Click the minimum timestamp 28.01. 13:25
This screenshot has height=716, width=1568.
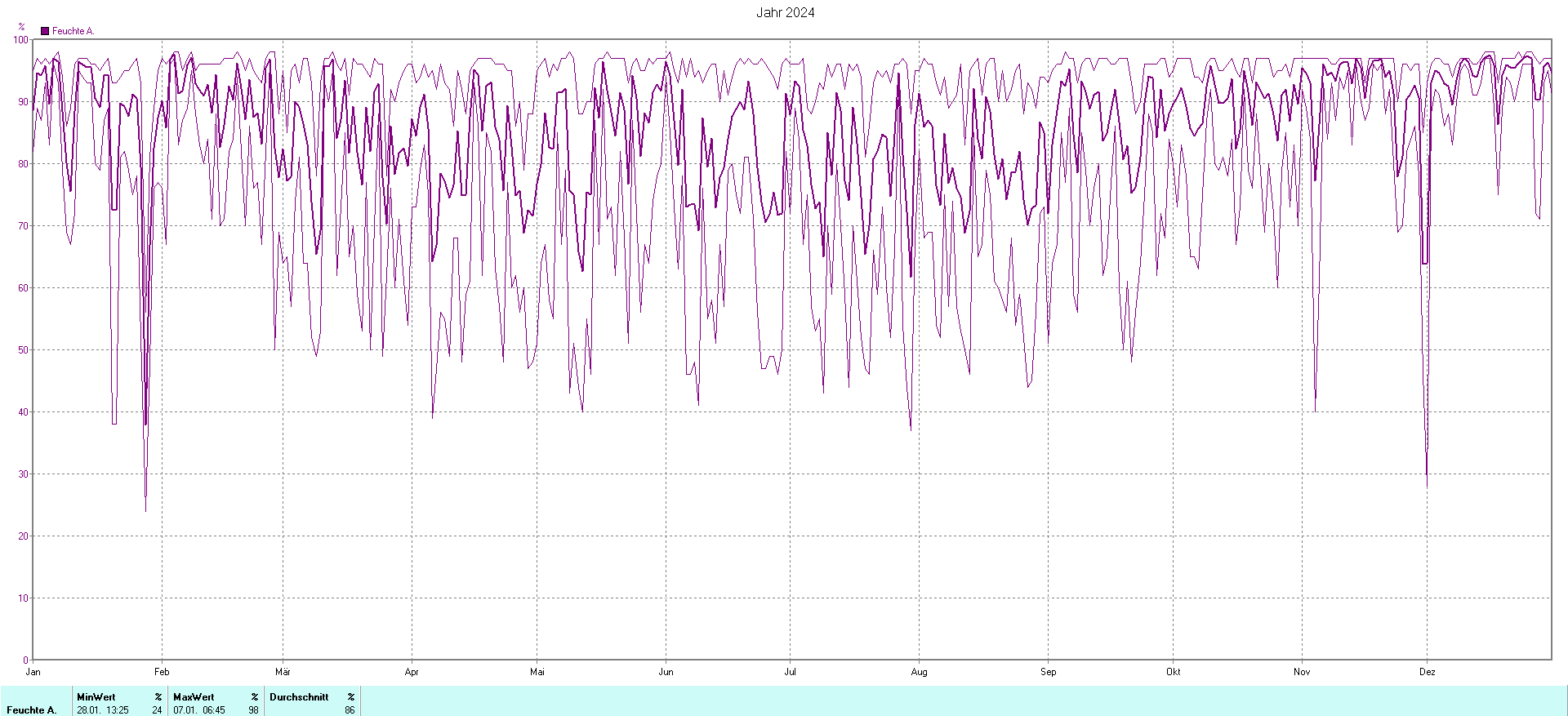[x=103, y=710]
